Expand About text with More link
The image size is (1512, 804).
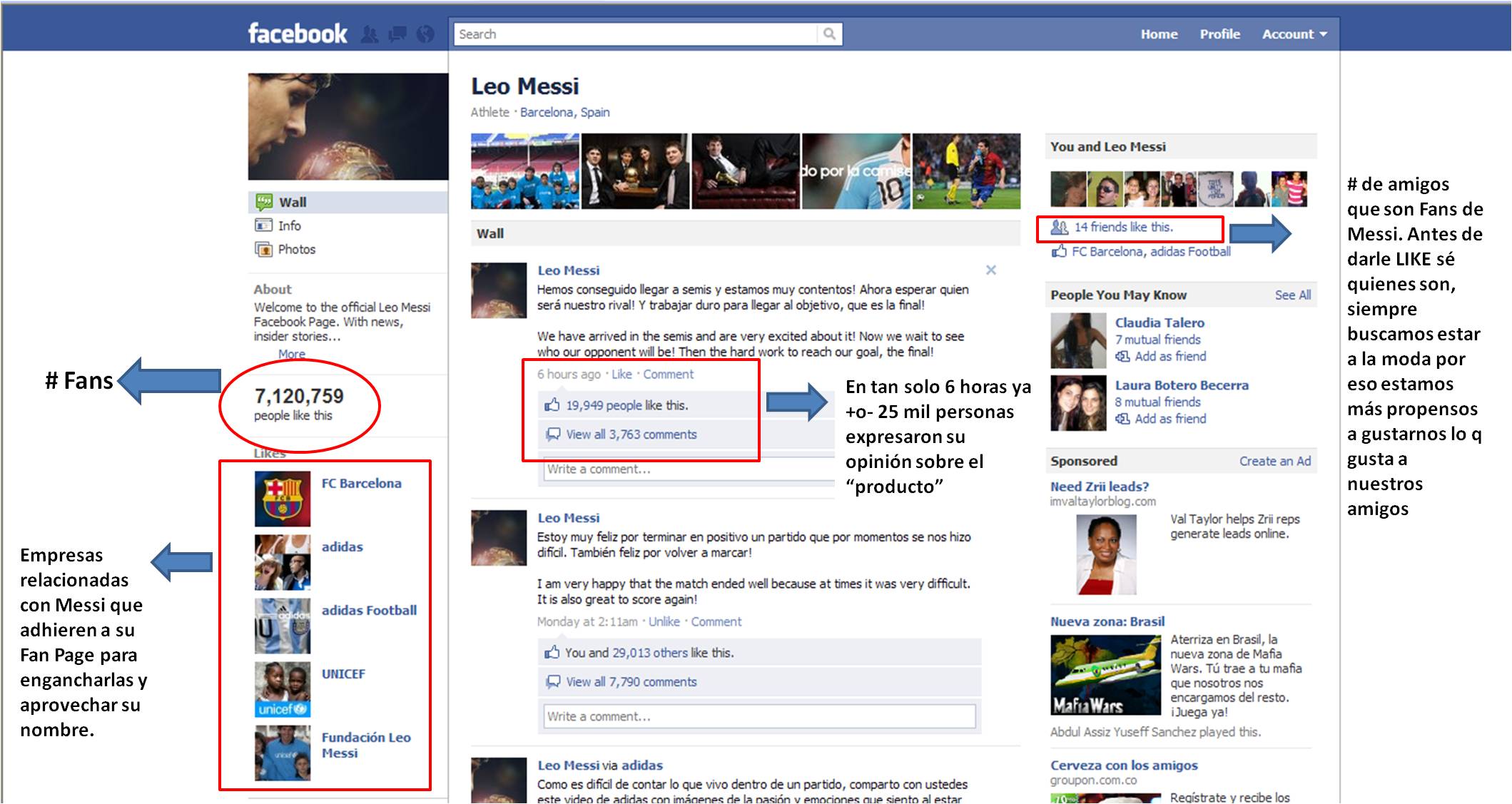tap(292, 354)
